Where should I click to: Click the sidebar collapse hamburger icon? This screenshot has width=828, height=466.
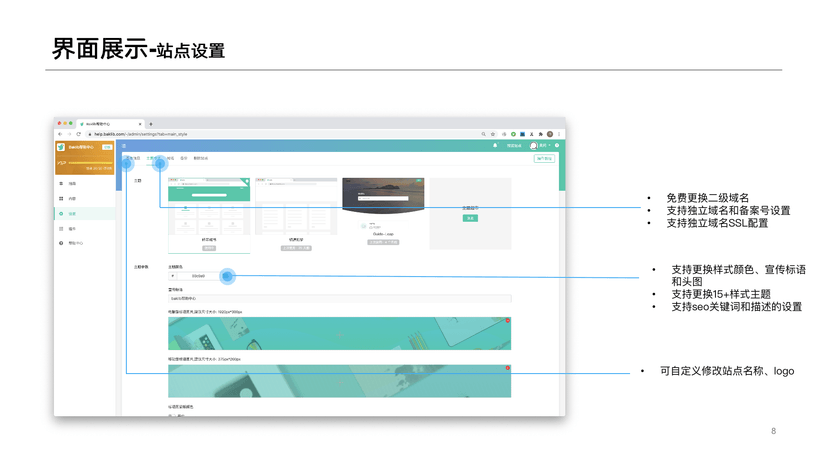124,146
